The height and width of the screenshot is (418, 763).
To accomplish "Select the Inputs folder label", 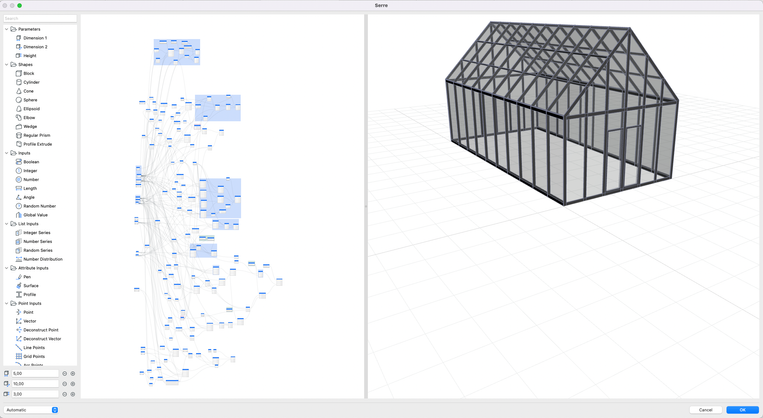I will [x=24, y=153].
